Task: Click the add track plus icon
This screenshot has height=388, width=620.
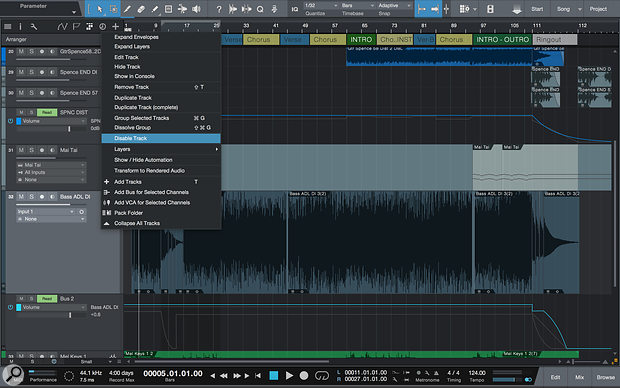Action: click(x=115, y=26)
